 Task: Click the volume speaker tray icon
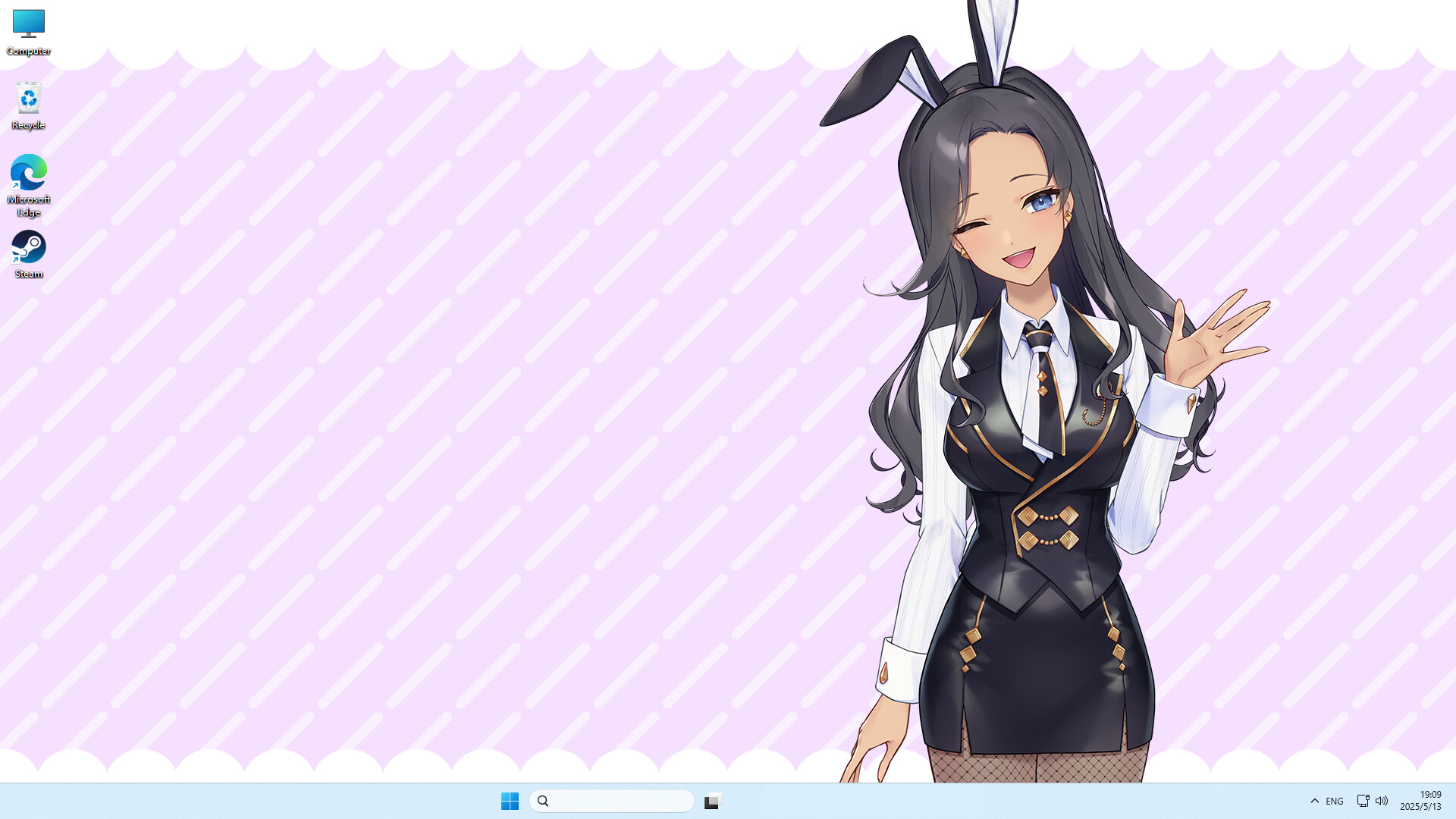(x=1382, y=801)
